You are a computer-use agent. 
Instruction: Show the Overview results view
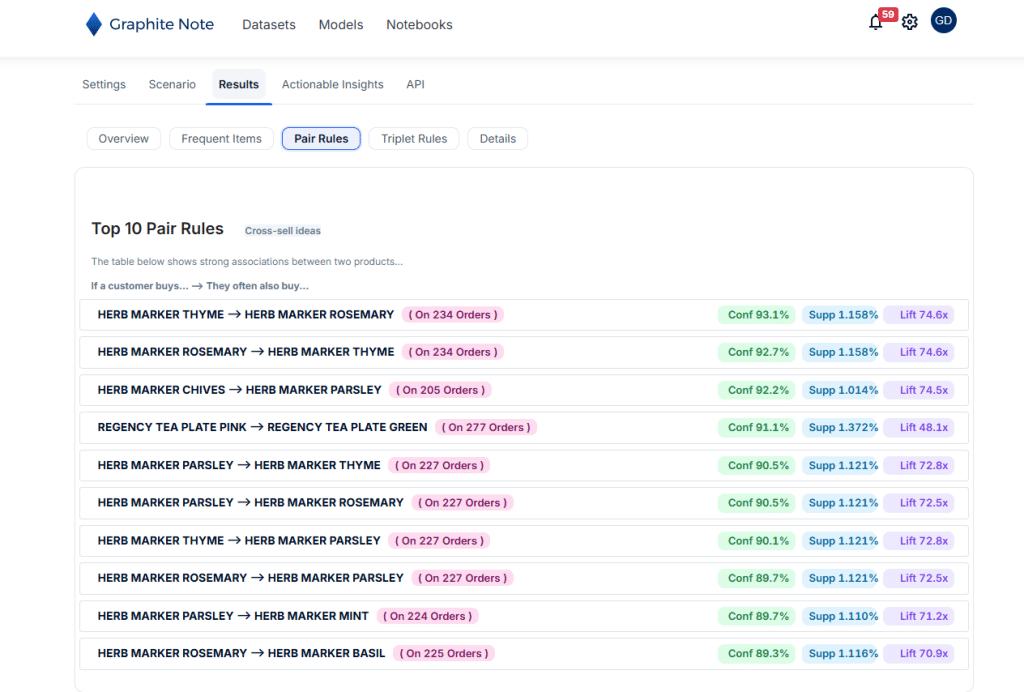click(x=124, y=139)
